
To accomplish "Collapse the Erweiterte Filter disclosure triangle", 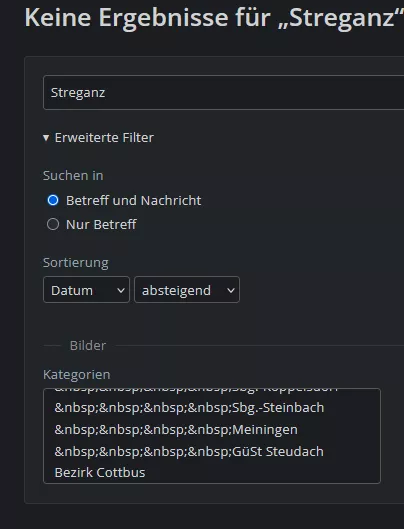I will click(x=46, y=138).
